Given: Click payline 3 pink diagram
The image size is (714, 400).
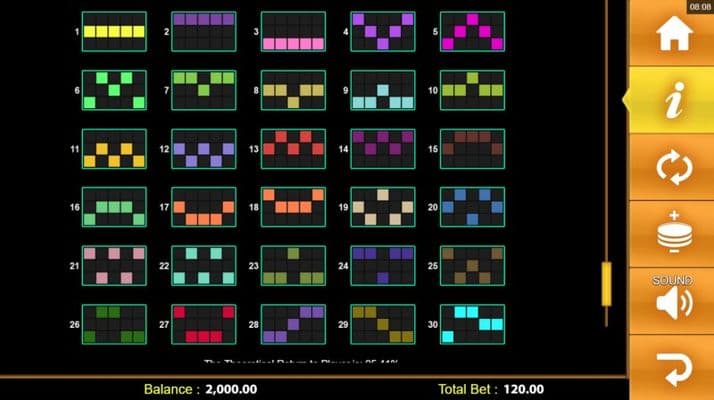Looking at the screenshot, I should pos(293,32).
